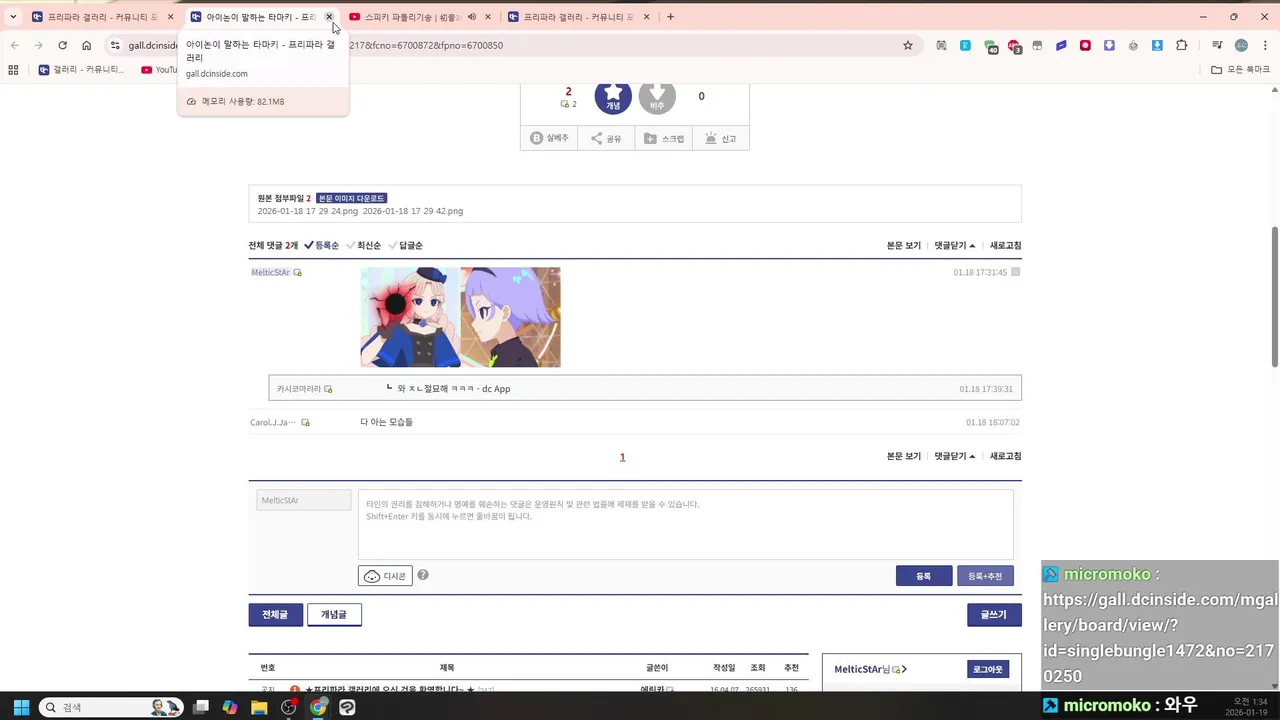Open the Windows Start menu
This screenshot has height=720, width=1280.
(21, 707)
